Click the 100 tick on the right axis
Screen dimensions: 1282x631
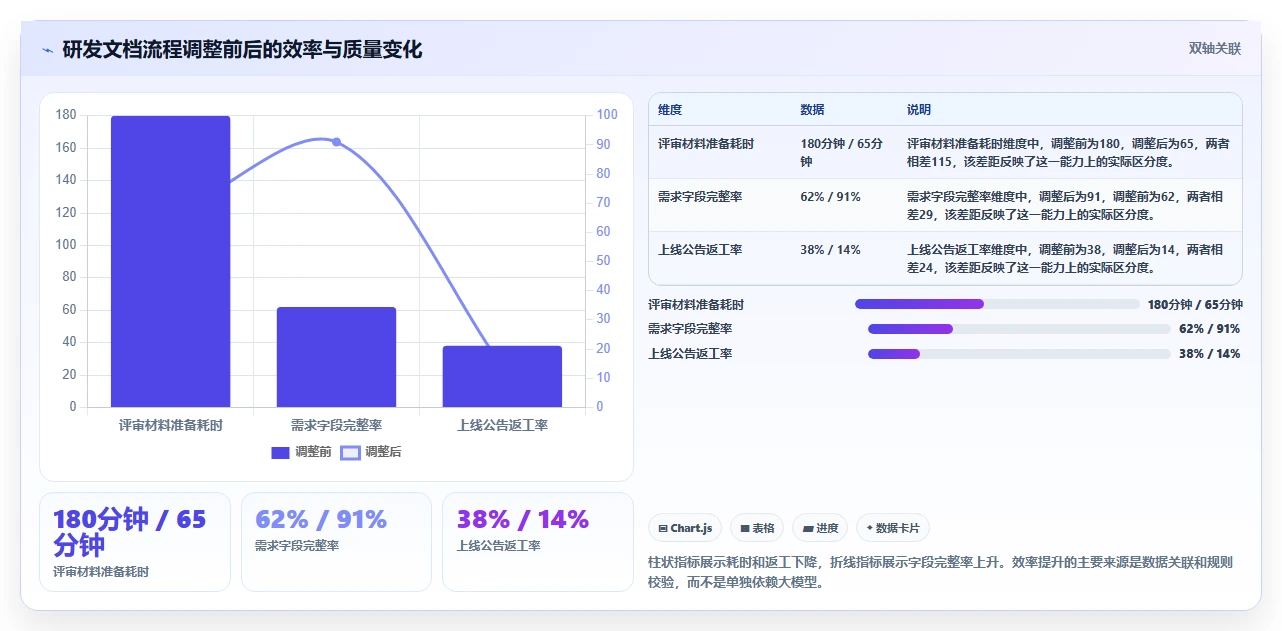point(607,115)
